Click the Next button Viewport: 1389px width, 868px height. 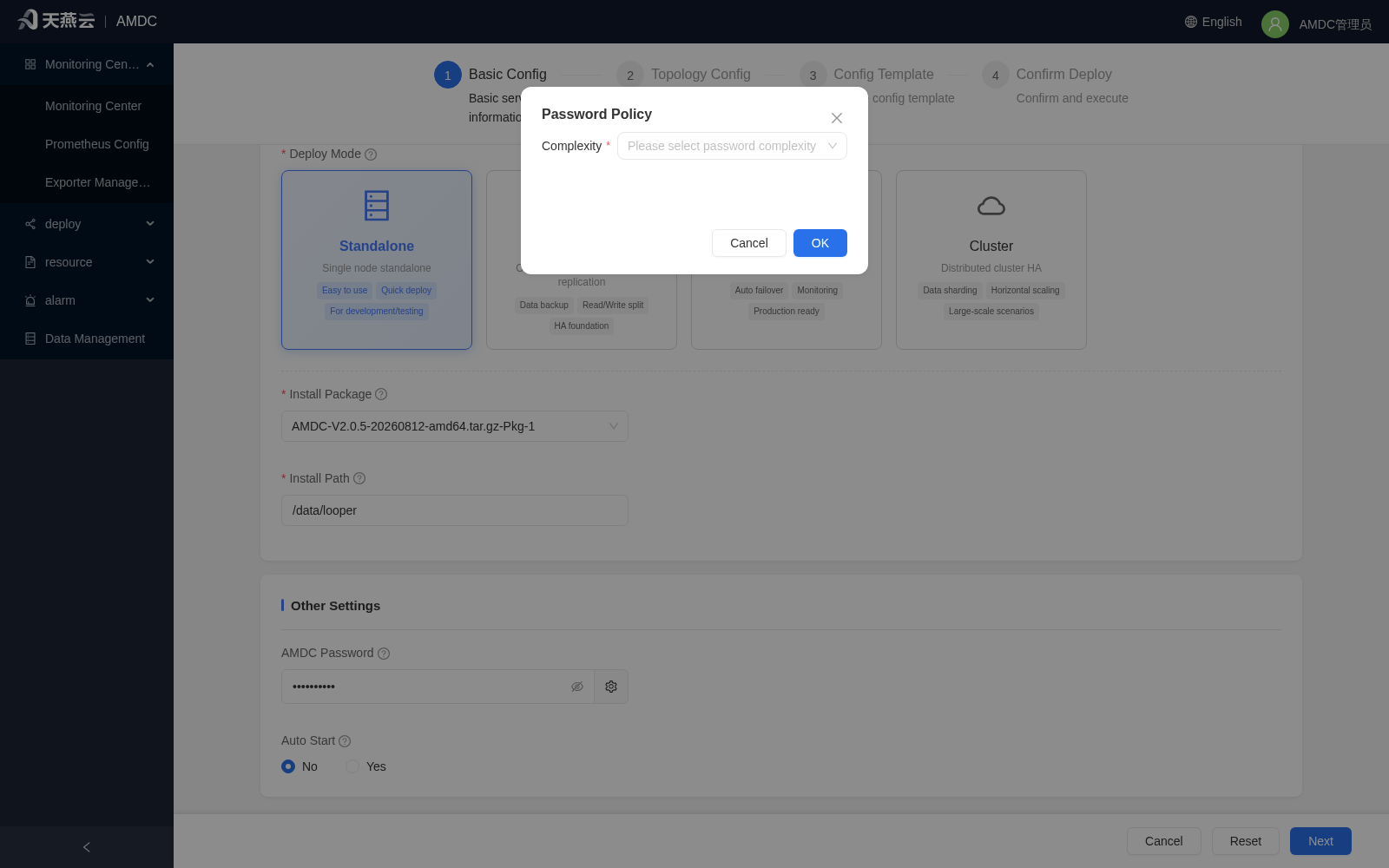[1320, 841]
